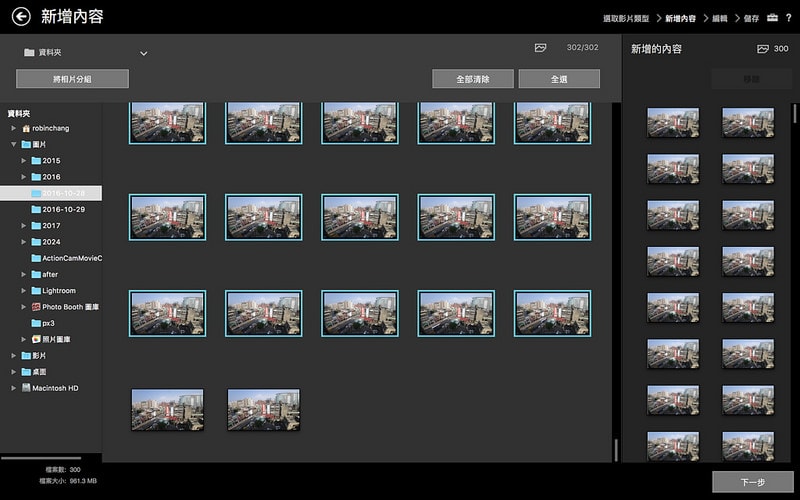Image resolution: width=800 pixels, height=500 pixels.
Task: Open the toolbox icon in header
Action: [772, 18]
